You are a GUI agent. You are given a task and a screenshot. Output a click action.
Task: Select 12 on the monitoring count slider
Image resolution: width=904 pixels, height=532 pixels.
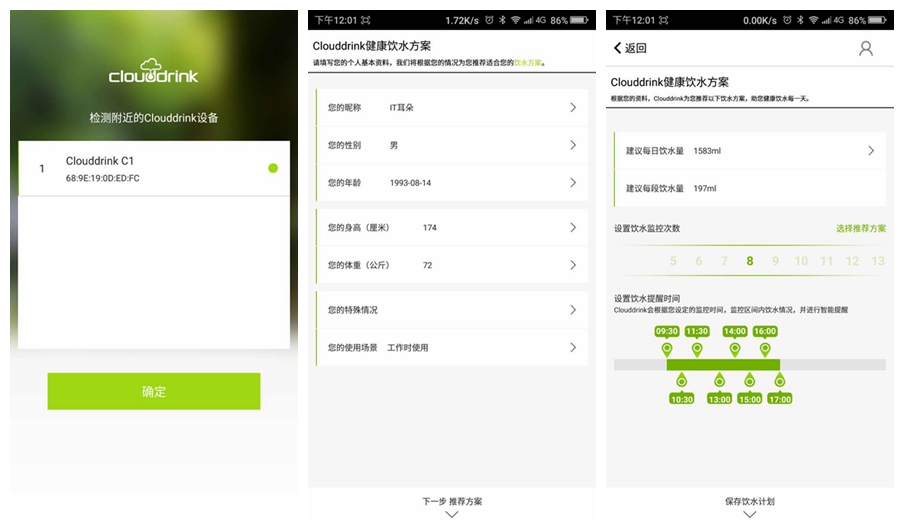pyautogui.click(x=852, y=261)
